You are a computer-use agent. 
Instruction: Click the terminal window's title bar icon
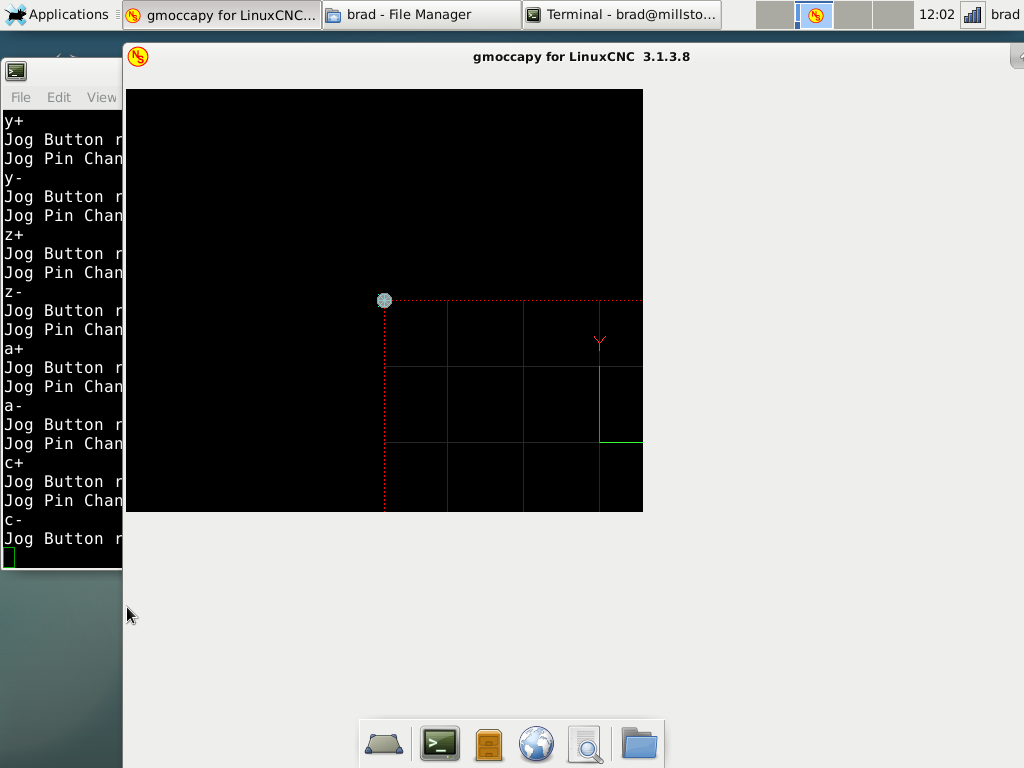[x=16, y=71]
